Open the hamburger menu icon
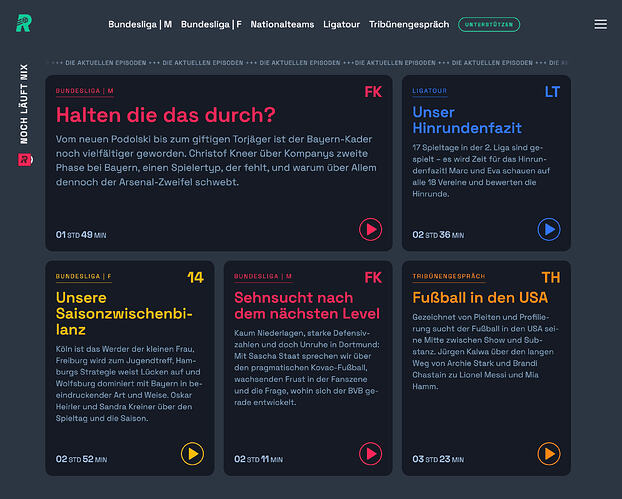 click(600, 24)
